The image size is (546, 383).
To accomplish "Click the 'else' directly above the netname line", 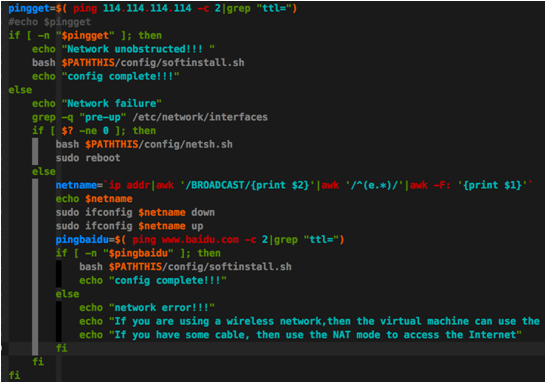I will 44,171.
